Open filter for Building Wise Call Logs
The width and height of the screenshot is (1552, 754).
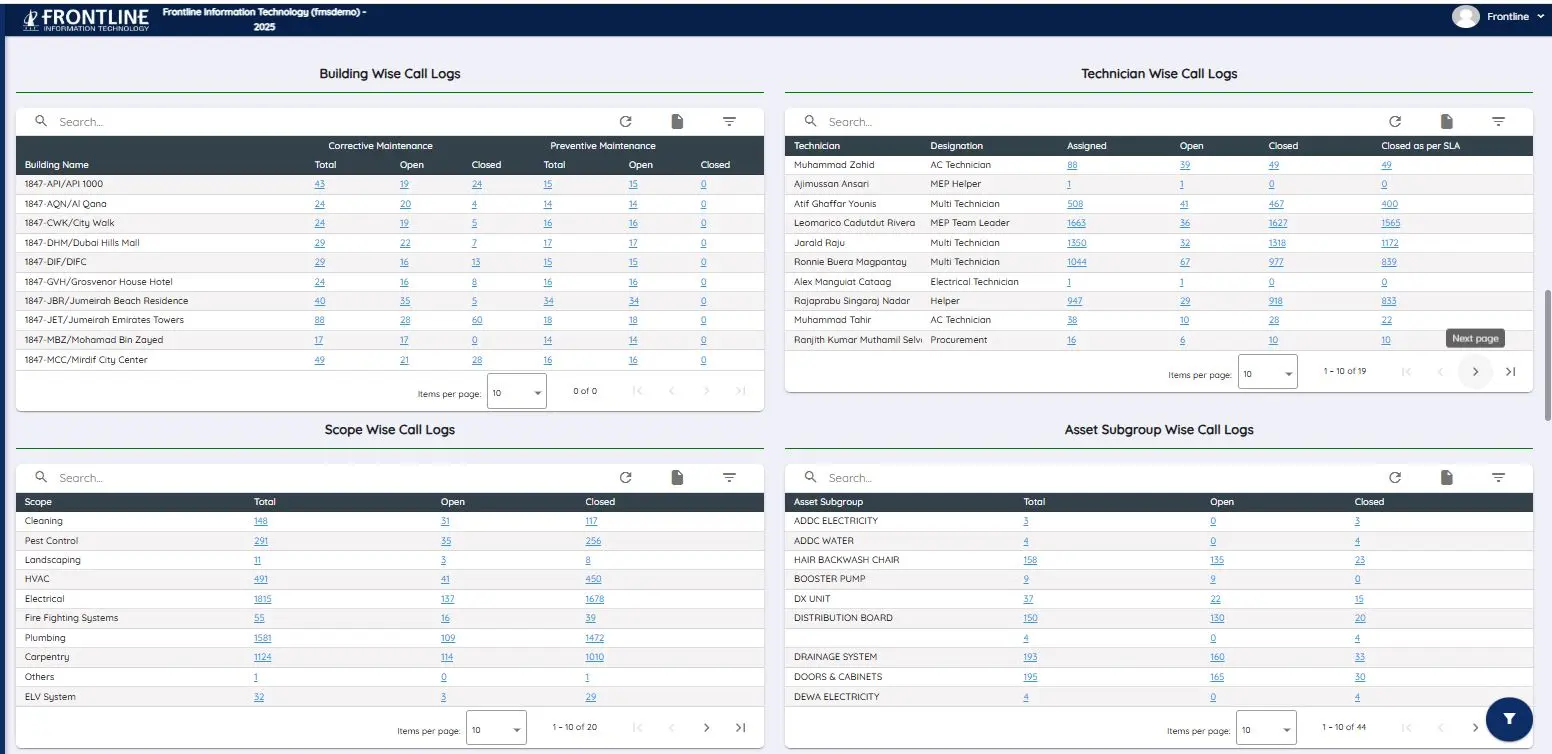[730, 121]
